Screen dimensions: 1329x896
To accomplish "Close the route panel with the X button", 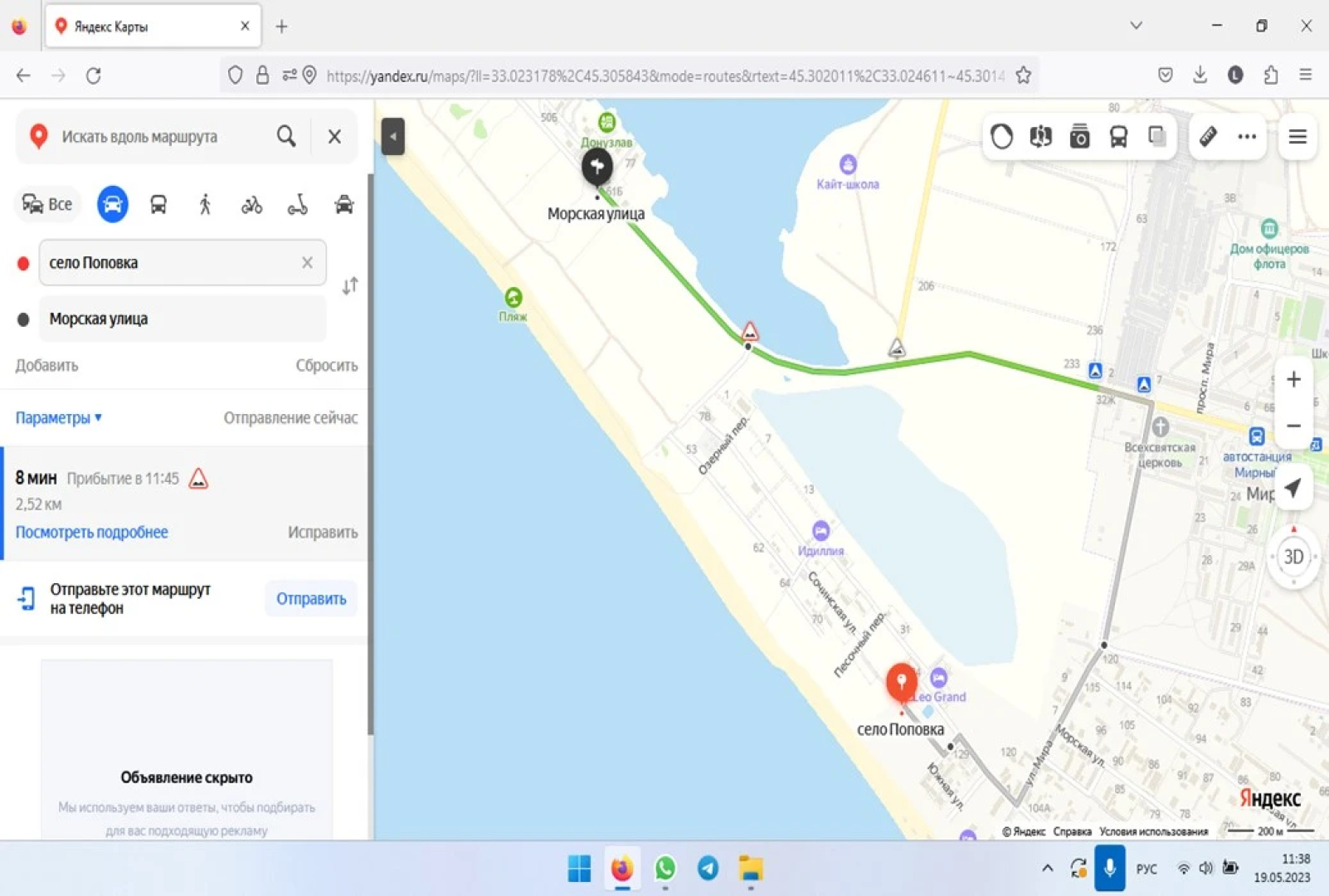I will coord(334,137).
